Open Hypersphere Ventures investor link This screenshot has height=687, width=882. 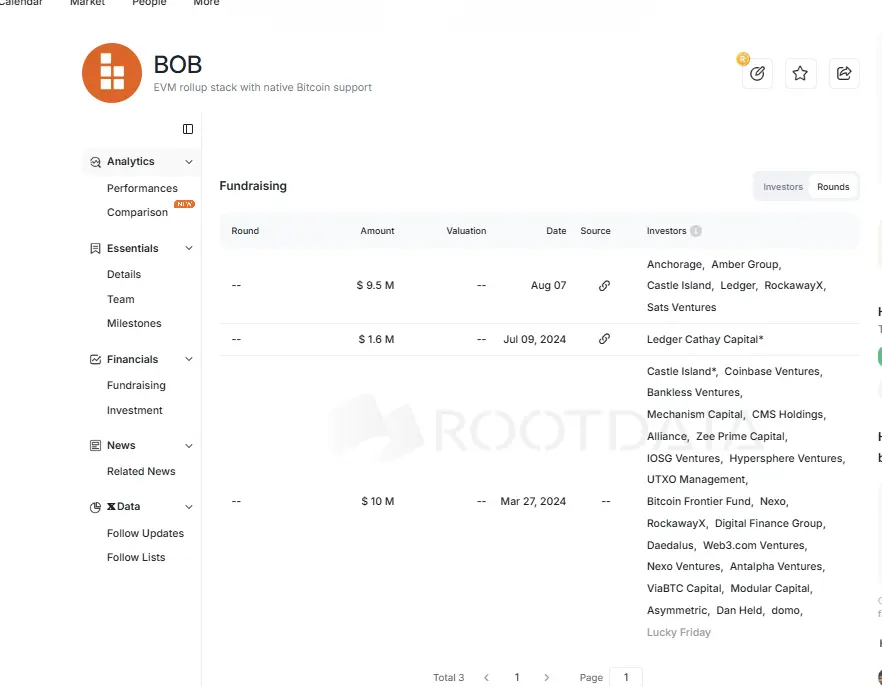pos(785,459)
